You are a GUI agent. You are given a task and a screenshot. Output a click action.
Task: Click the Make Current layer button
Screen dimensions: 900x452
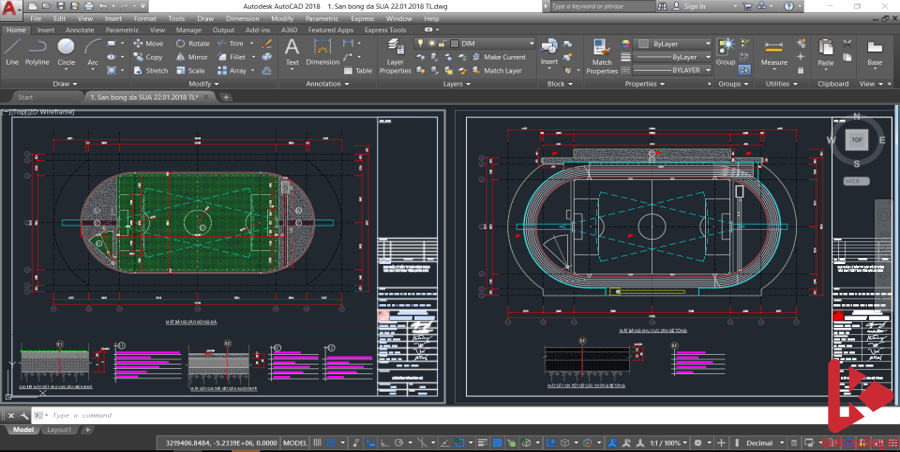tap(498, 57)
